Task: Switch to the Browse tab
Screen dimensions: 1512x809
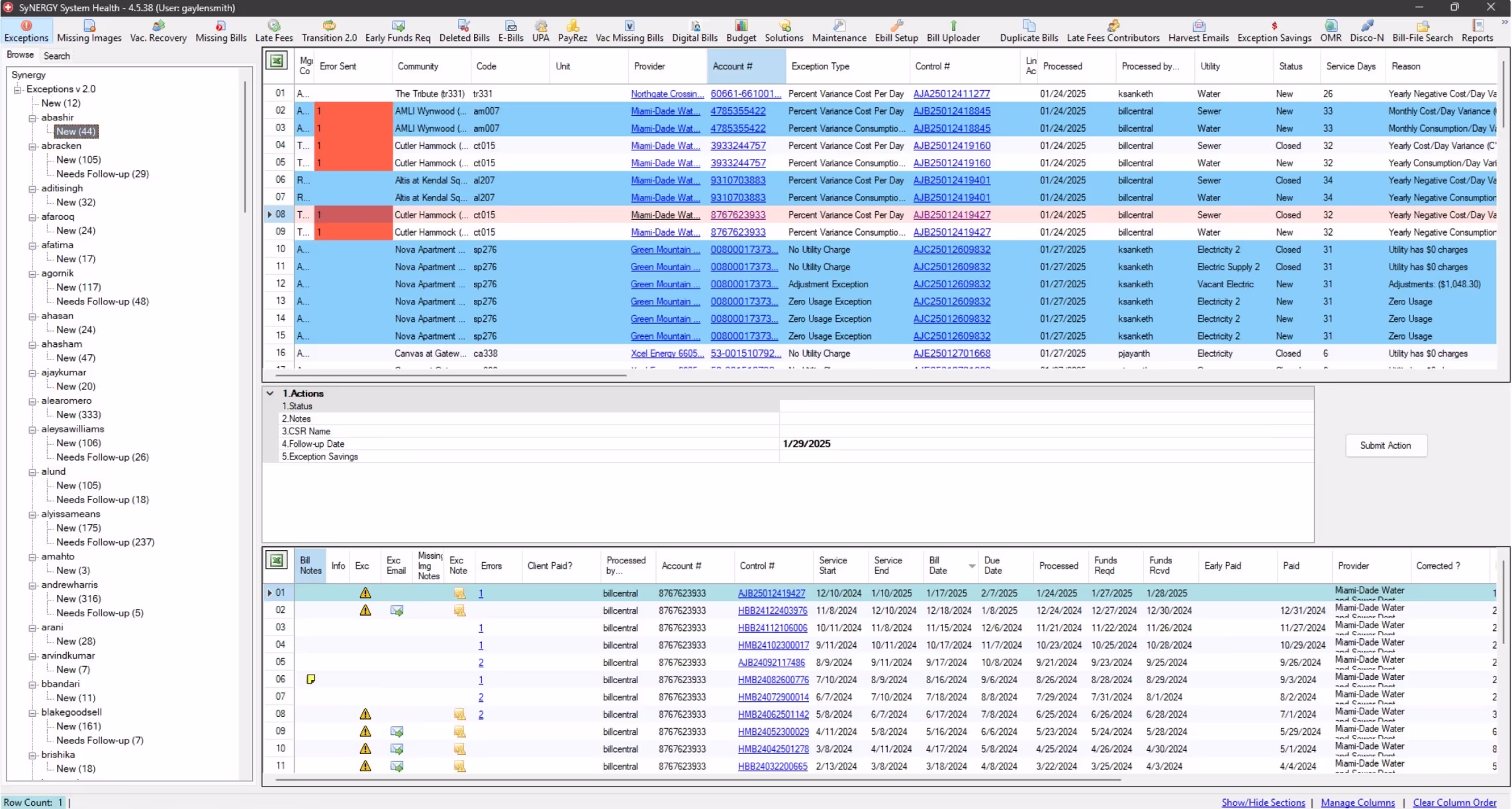Action: [20, 55]
